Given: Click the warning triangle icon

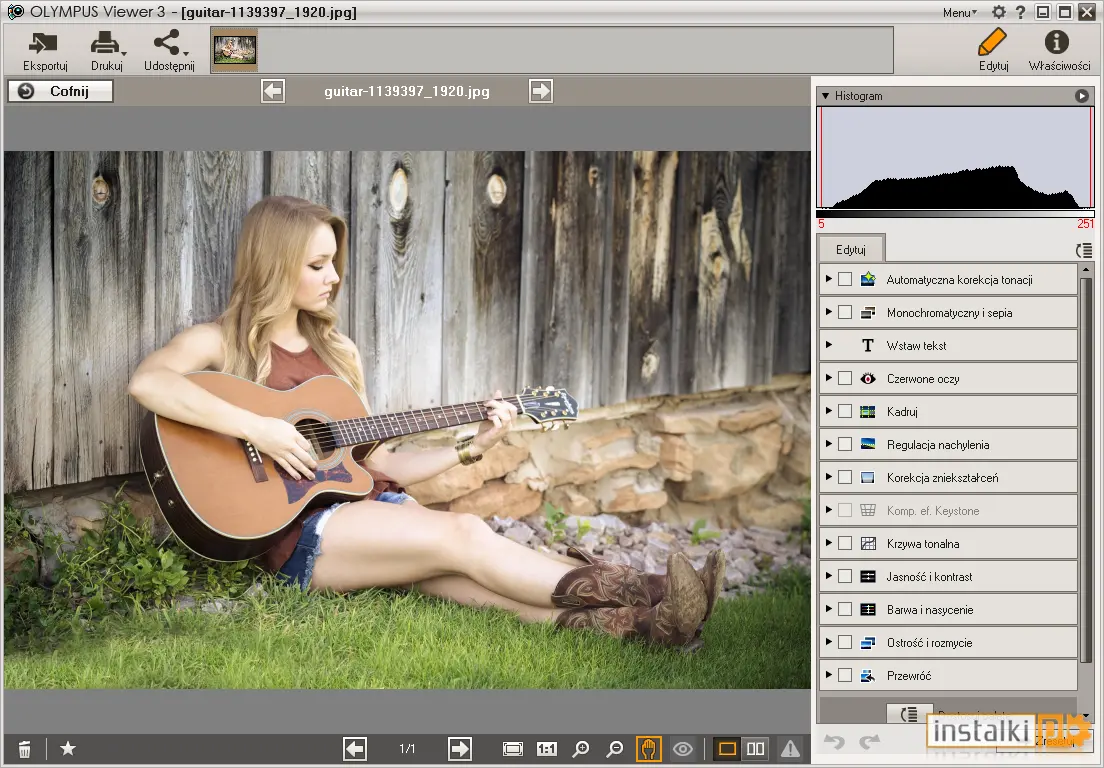Looking at the screenshot, I should 791,749.
